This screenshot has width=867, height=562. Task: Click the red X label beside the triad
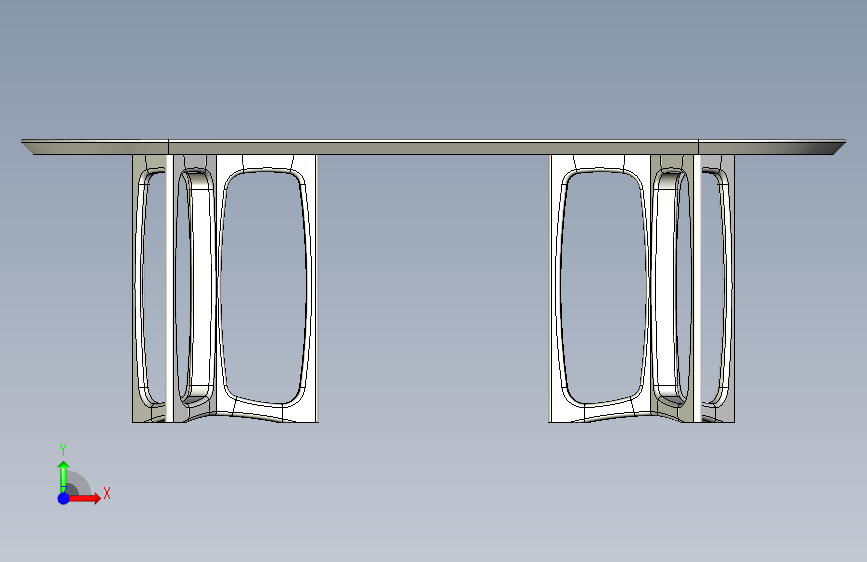[x=107, y=493]
